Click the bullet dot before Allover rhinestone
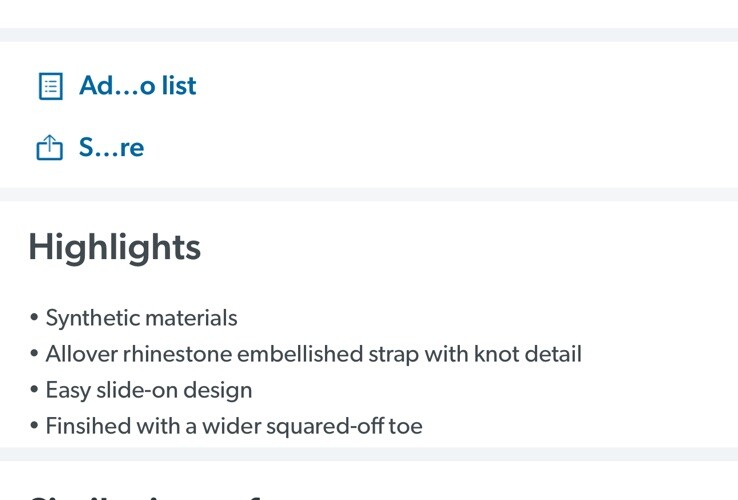This screenshot has height=500, width=738. click(34, 354)
